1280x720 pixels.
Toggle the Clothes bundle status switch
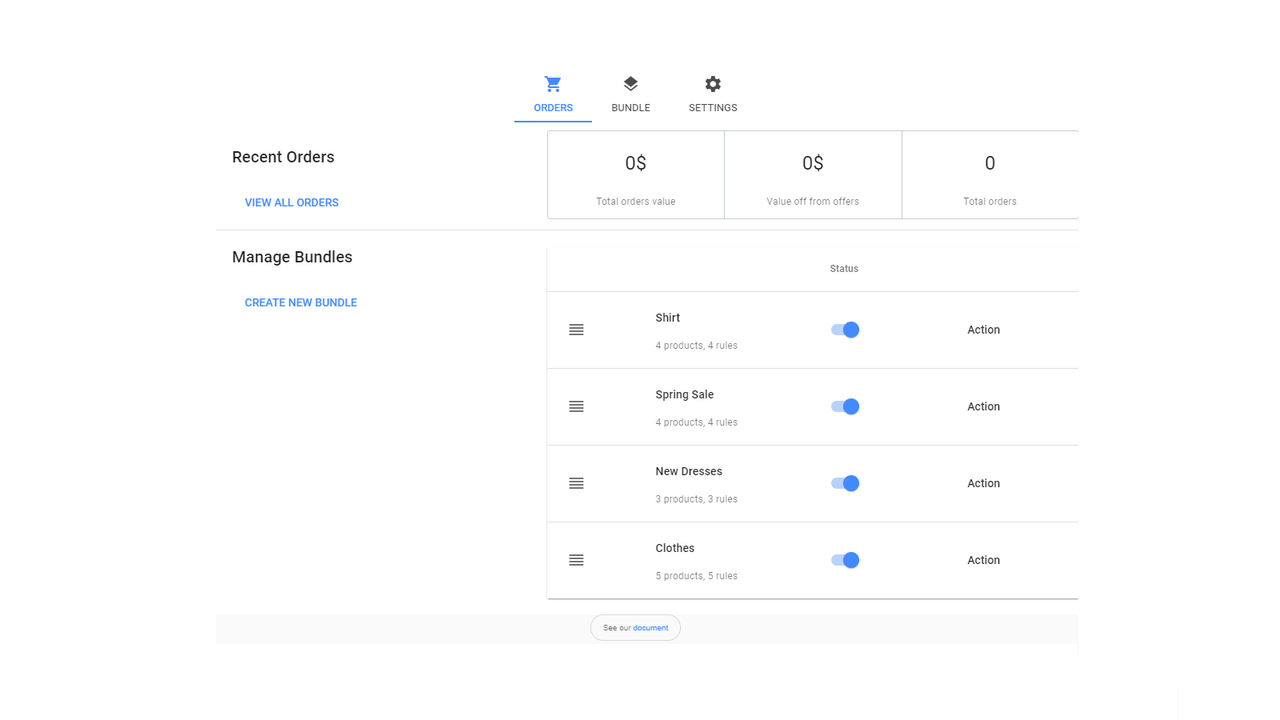tap(844, 560)
